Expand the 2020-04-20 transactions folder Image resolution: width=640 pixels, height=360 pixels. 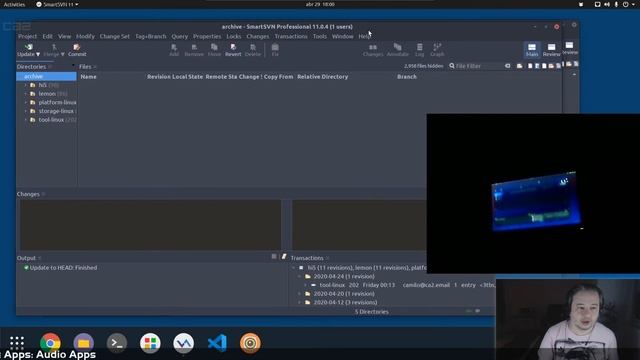[300, 294]
